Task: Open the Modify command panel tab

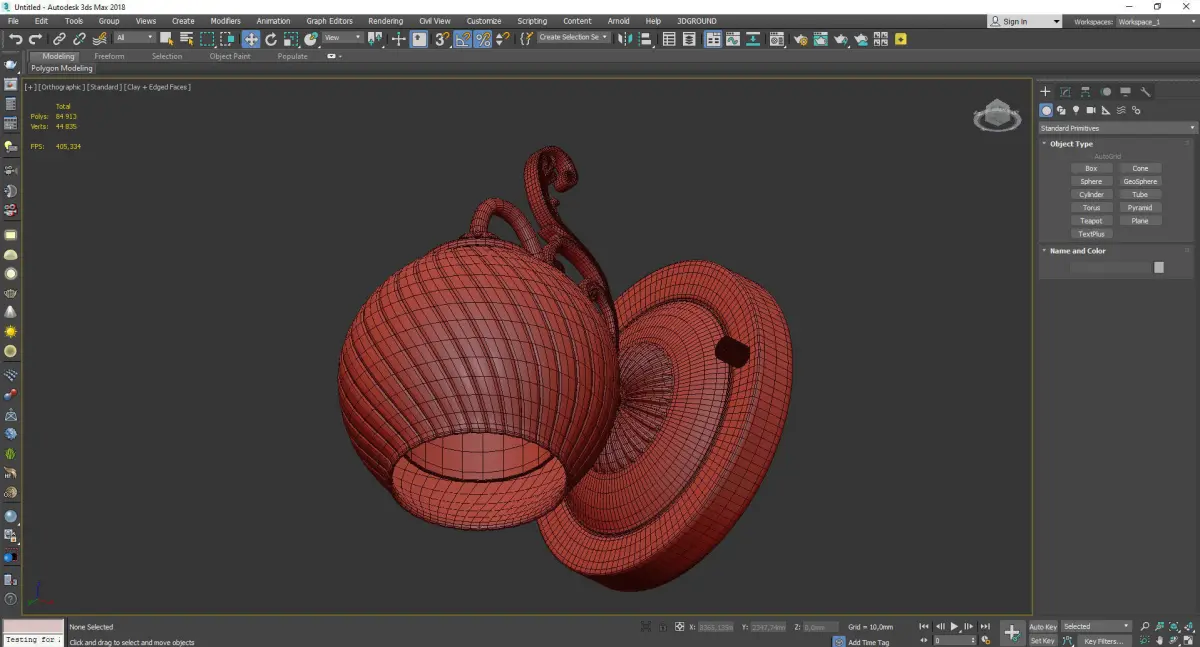Action: coord(1065,92)
